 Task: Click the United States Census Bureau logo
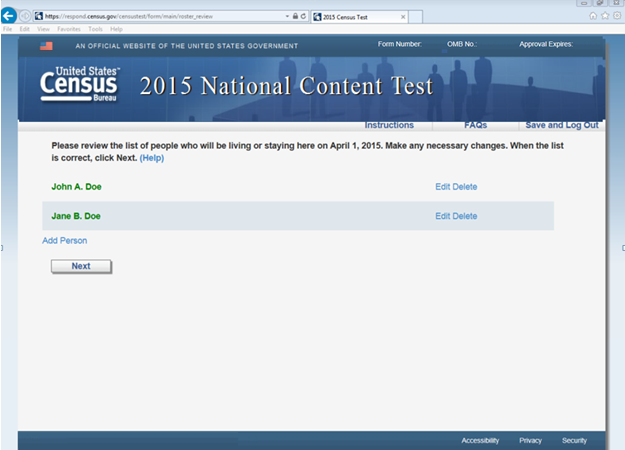79,84
